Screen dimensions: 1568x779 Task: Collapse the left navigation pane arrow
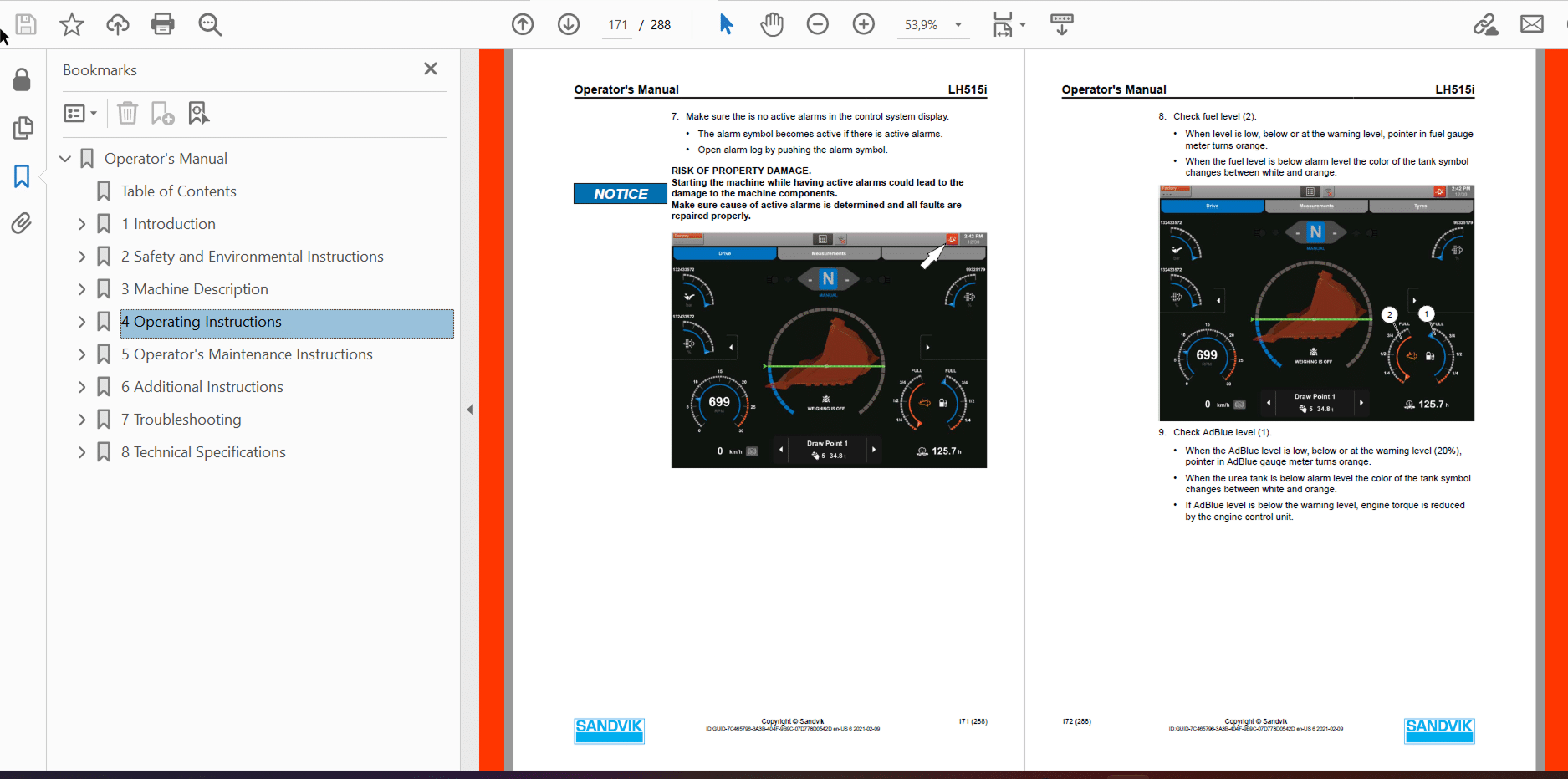[x=470, y=410]
